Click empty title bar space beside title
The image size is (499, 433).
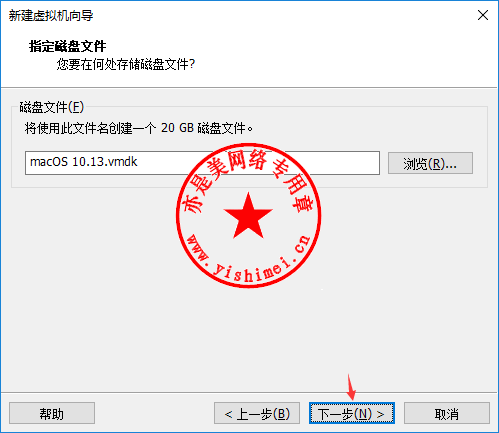click(x=283, y=15)
